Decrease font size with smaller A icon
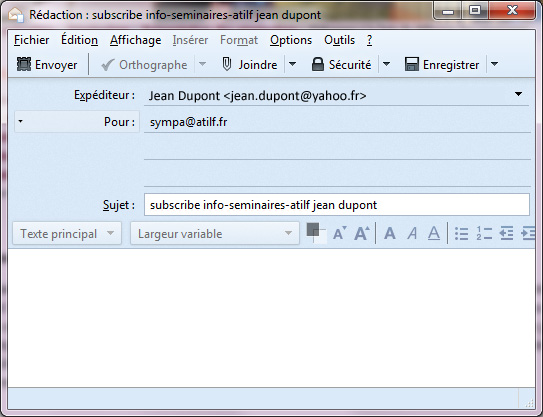Image resolution: width=543 pixels, height=417 pixels. point(339,233)
